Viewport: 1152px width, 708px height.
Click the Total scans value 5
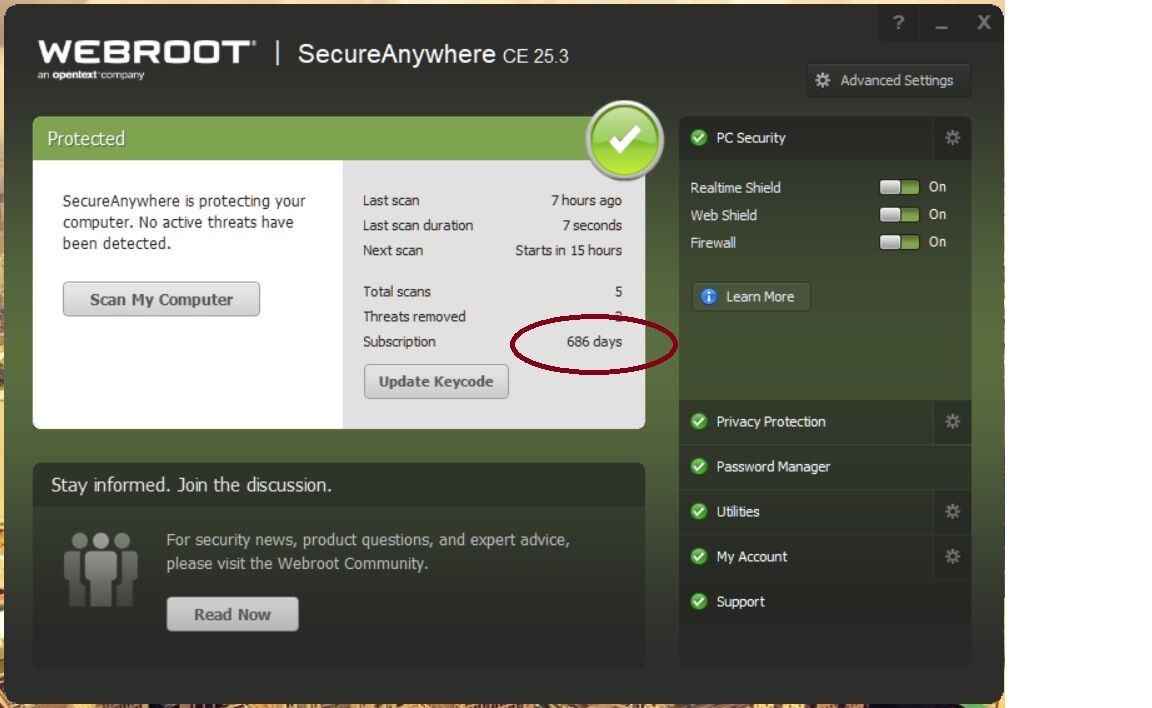pyautogui.click(x=619, y=292)
